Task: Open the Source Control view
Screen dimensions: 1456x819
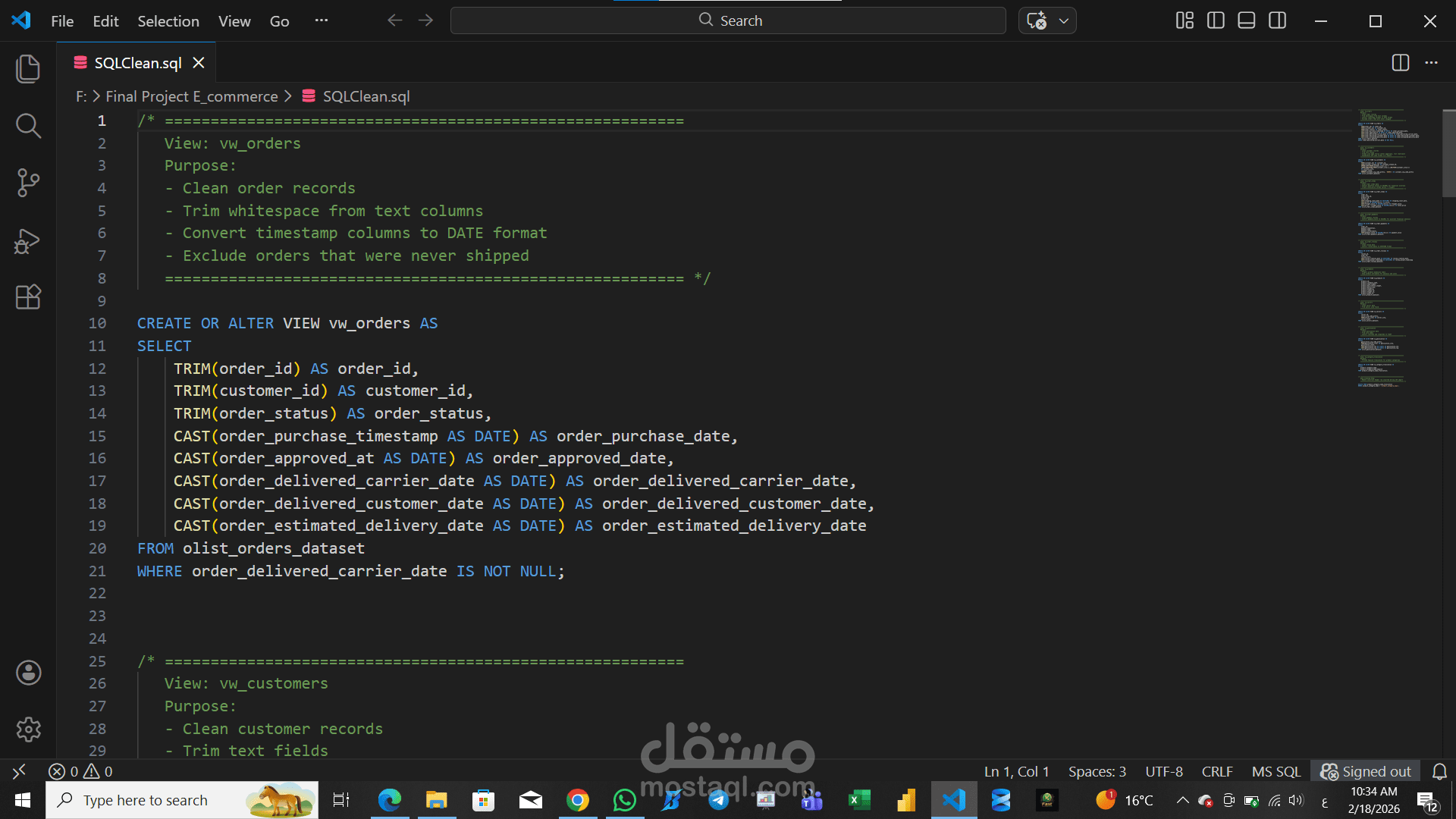Action: (x=28, y=182)
